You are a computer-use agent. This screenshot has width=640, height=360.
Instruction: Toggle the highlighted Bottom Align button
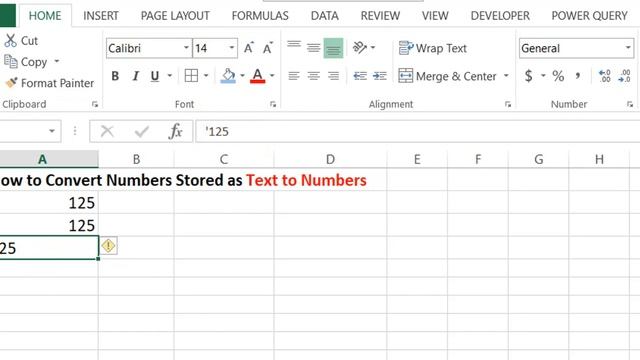pyautogui.click(x=333, y=48)
